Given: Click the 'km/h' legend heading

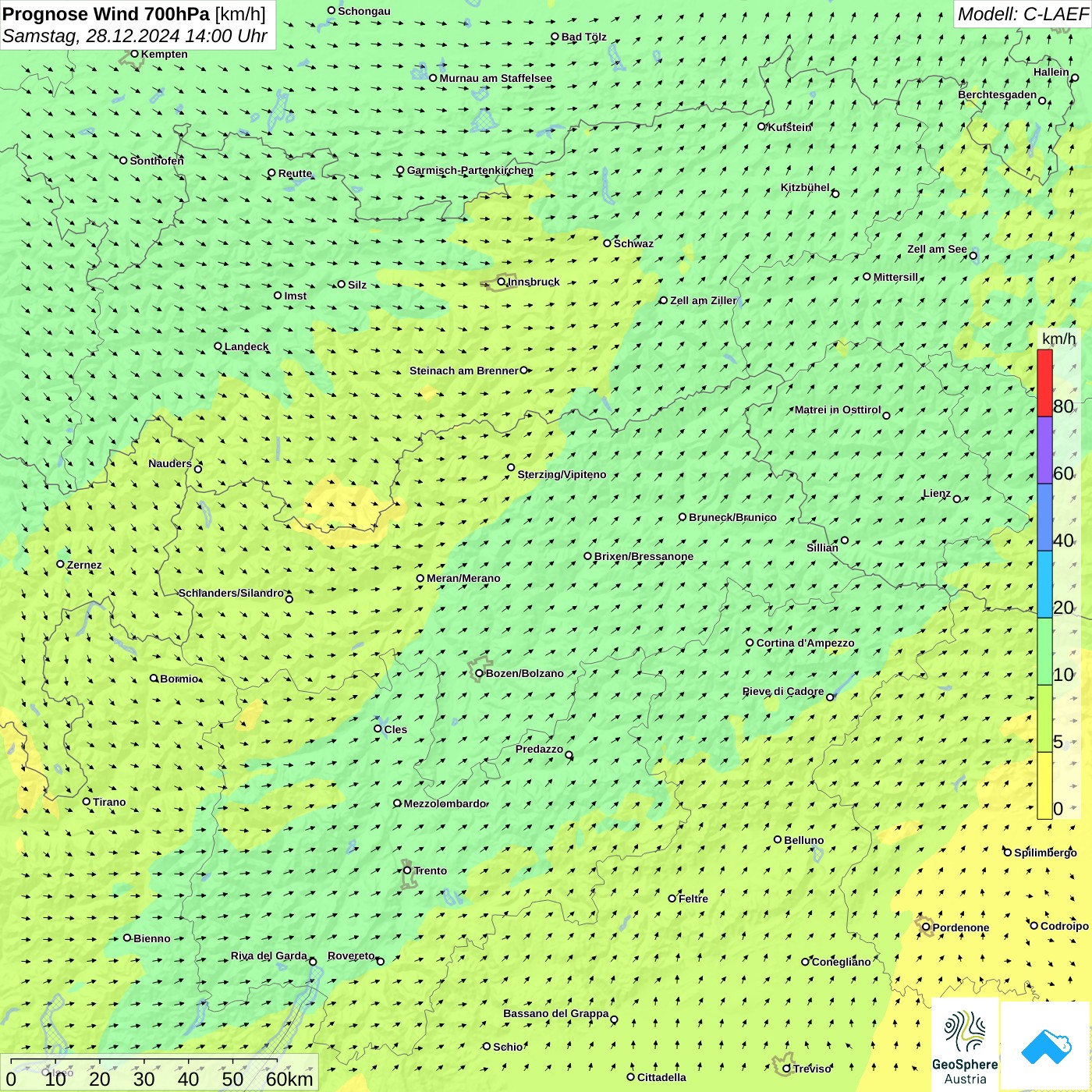Looking at the screenshot, I should coord(1058,339).
